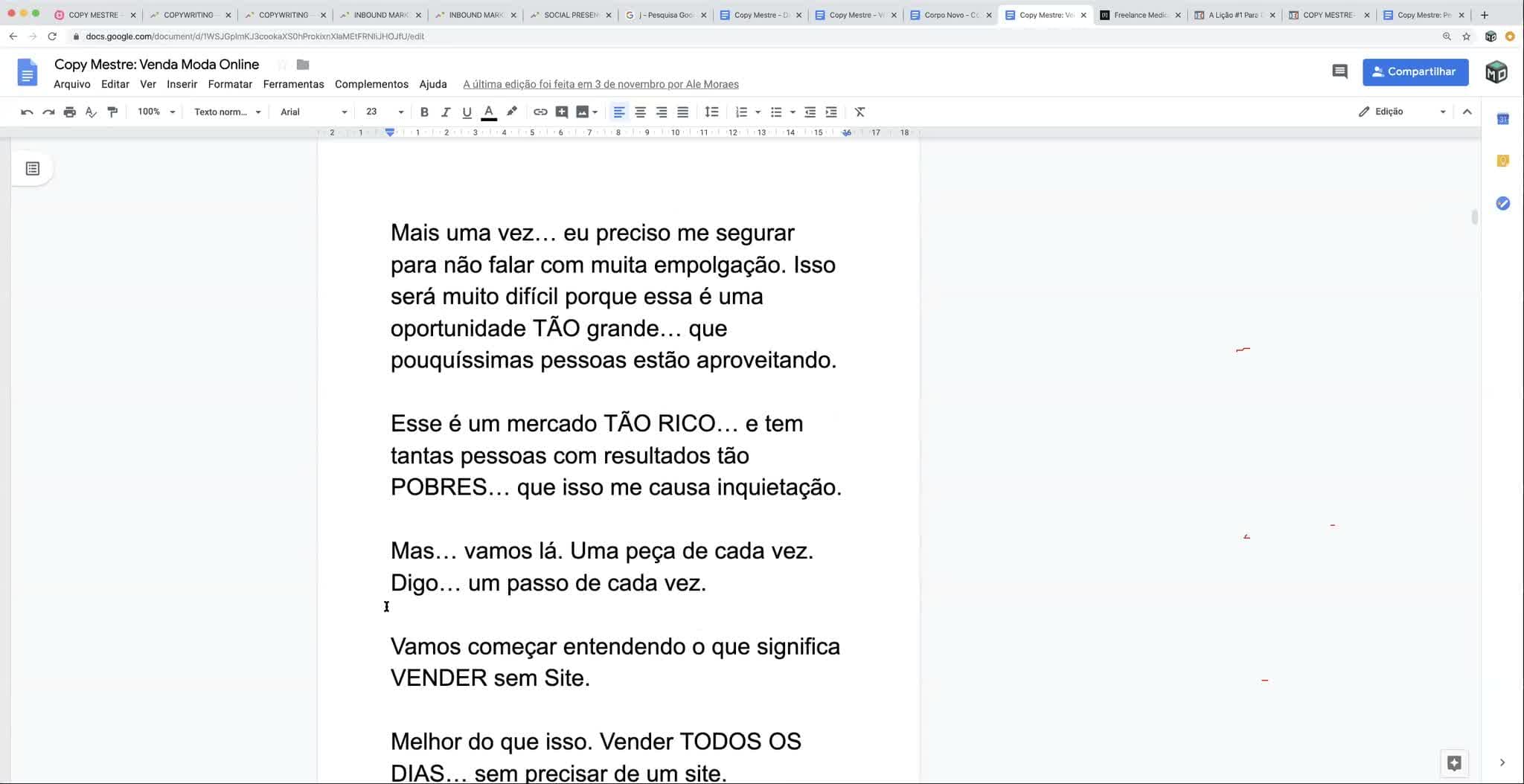
Task: Open the comment history icon
Action: click(x=1339, y=71)
